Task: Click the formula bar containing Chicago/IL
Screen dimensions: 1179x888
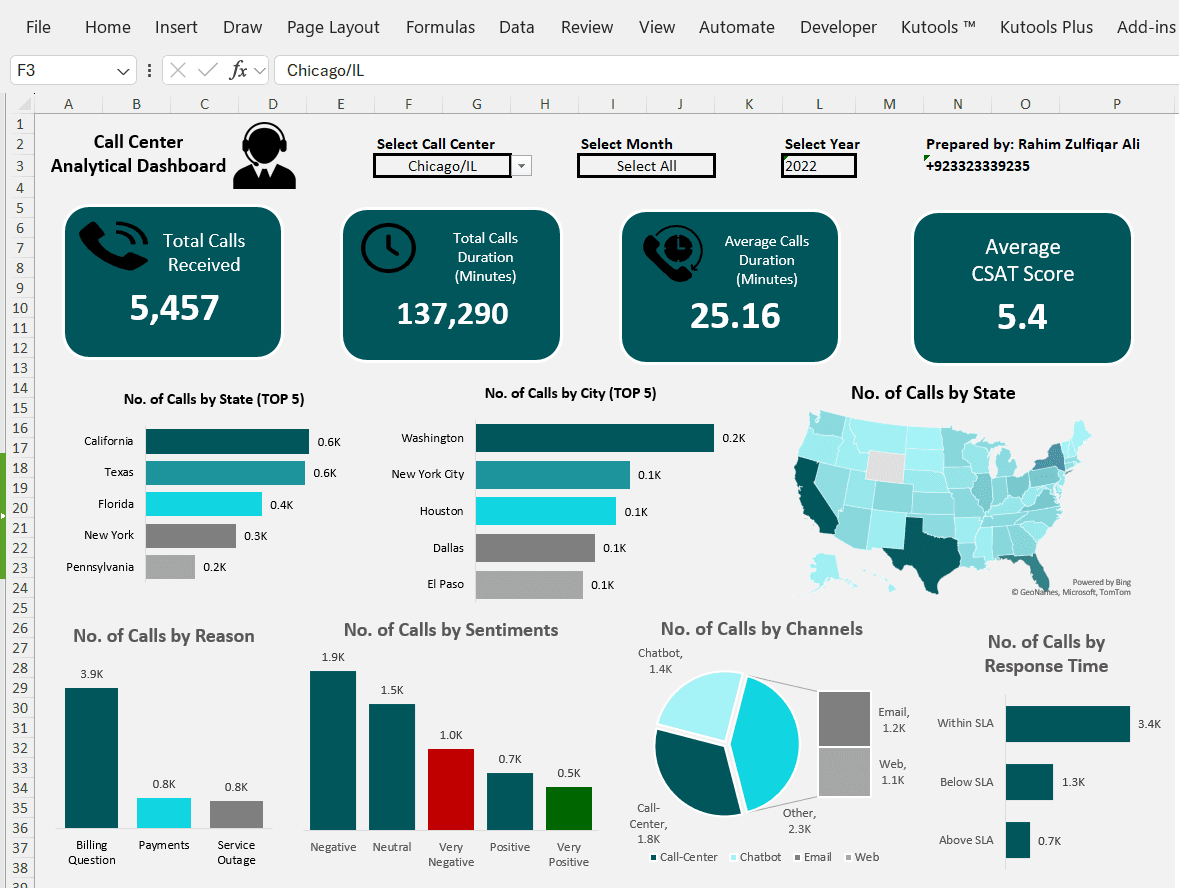Action: tap(726, 71)
